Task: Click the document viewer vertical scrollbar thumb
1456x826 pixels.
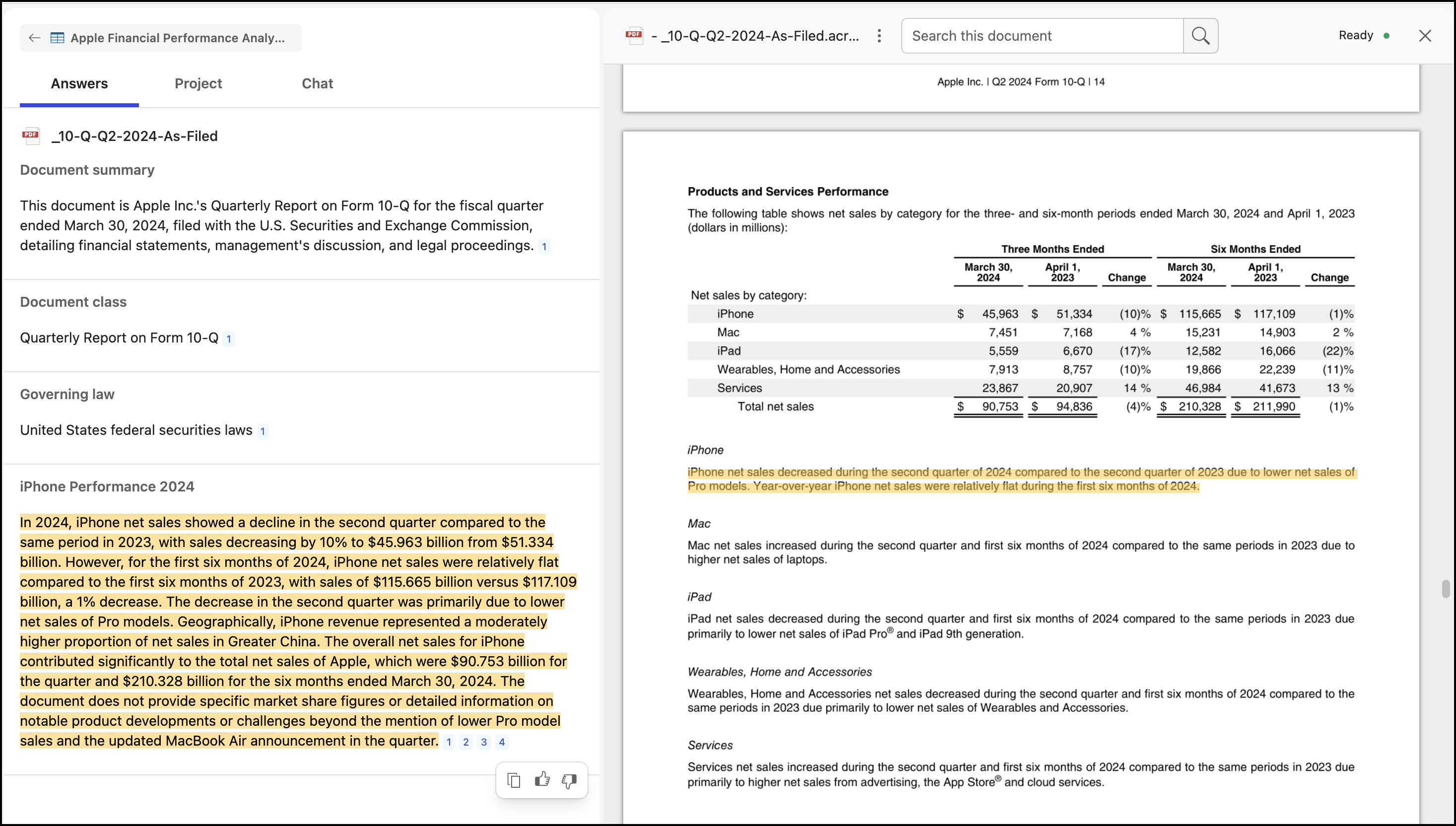Action: coord(1445,588)
